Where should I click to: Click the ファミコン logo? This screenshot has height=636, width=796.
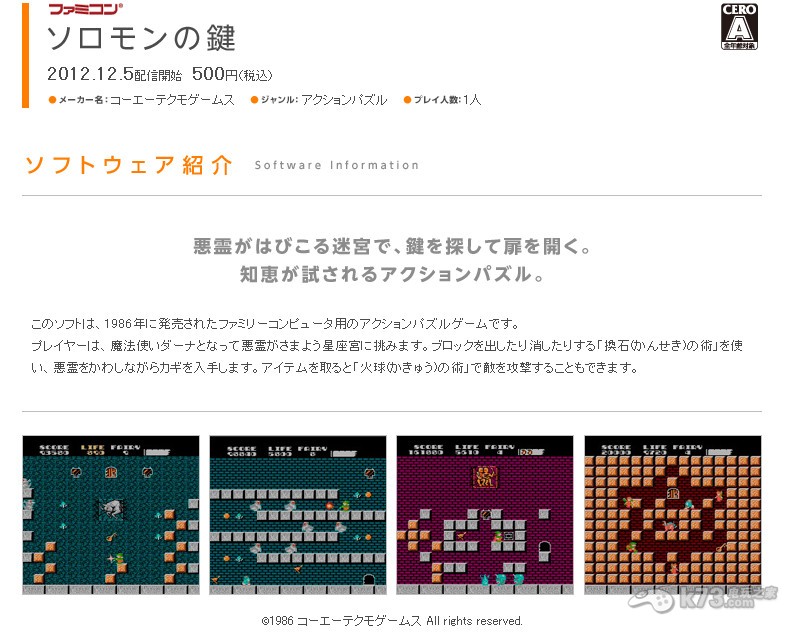[86, 9]
